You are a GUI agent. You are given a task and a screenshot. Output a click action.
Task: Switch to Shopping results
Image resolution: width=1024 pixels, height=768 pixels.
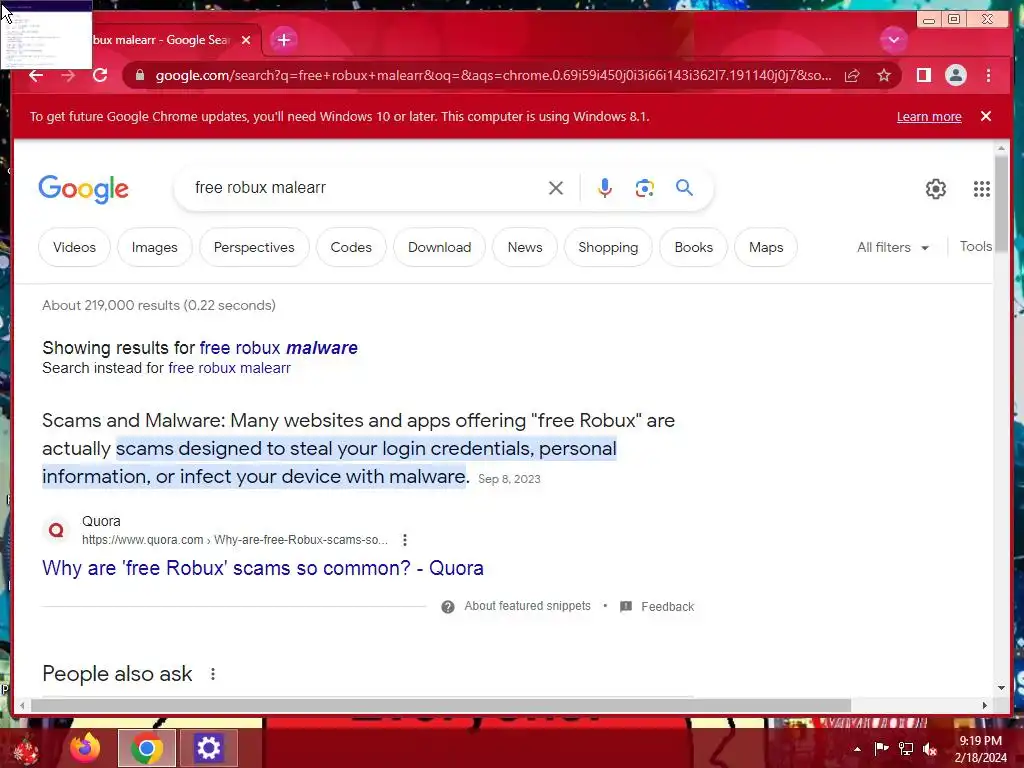tap(608, 248)
